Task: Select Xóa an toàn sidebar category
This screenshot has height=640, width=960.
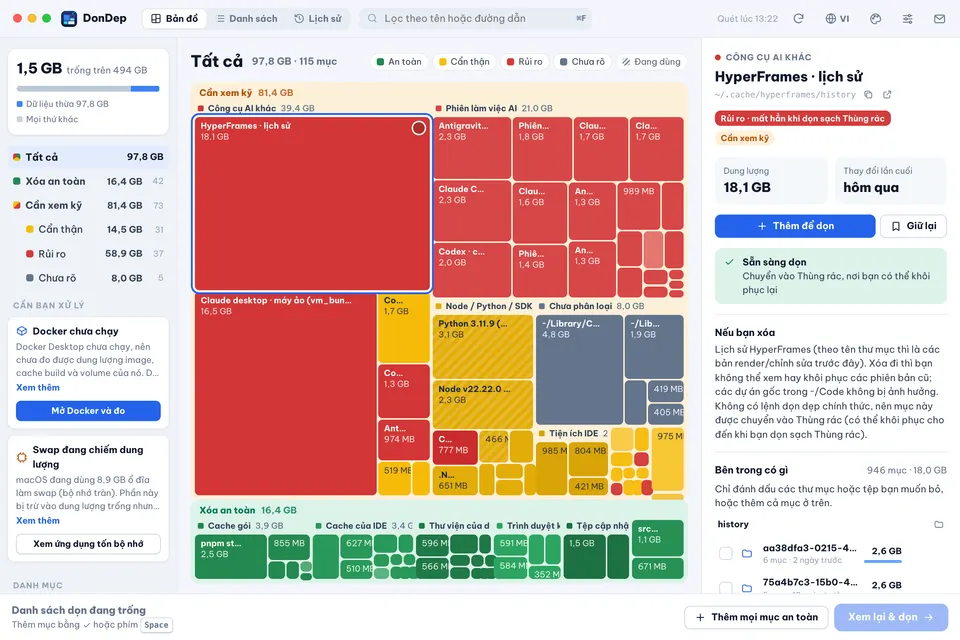Action: [88, 181]
